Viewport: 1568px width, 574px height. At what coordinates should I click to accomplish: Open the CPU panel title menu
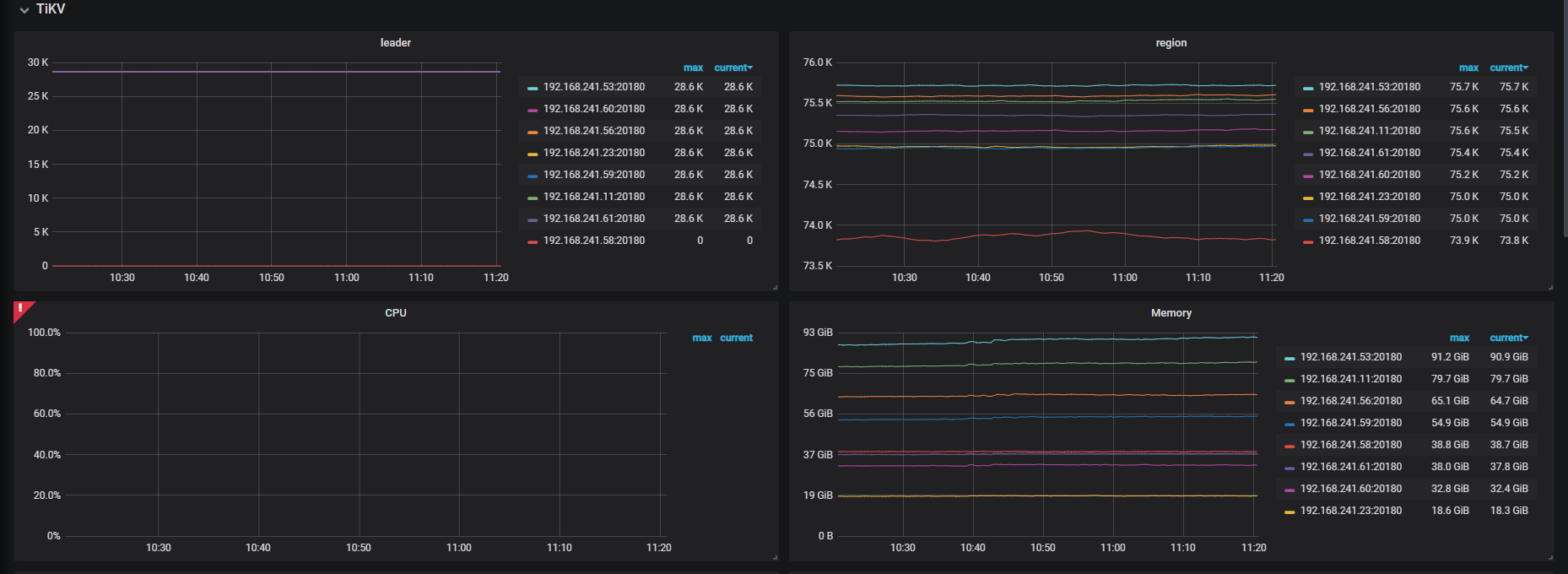click(395, 313)
